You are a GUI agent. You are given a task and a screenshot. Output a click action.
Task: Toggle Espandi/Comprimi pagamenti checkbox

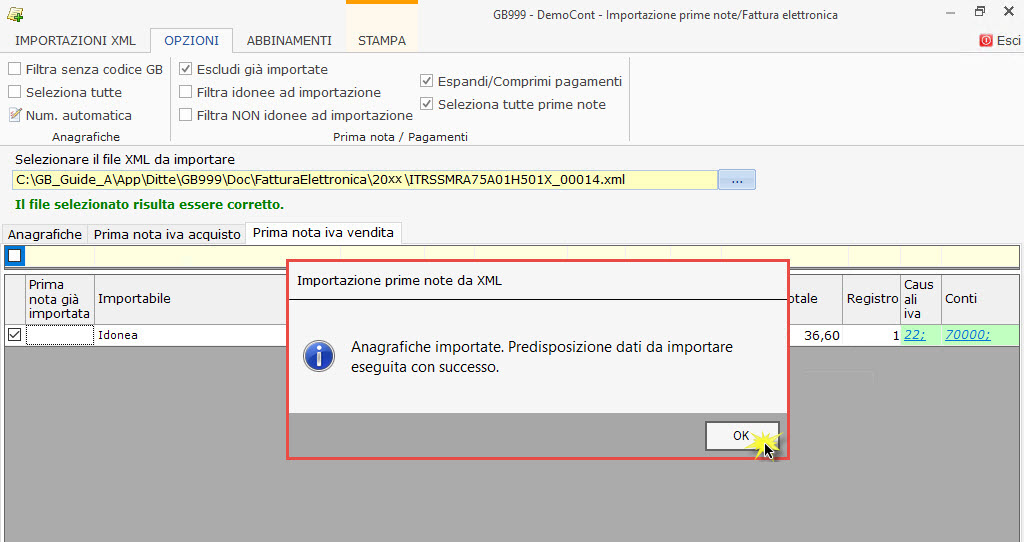point(427,81)
